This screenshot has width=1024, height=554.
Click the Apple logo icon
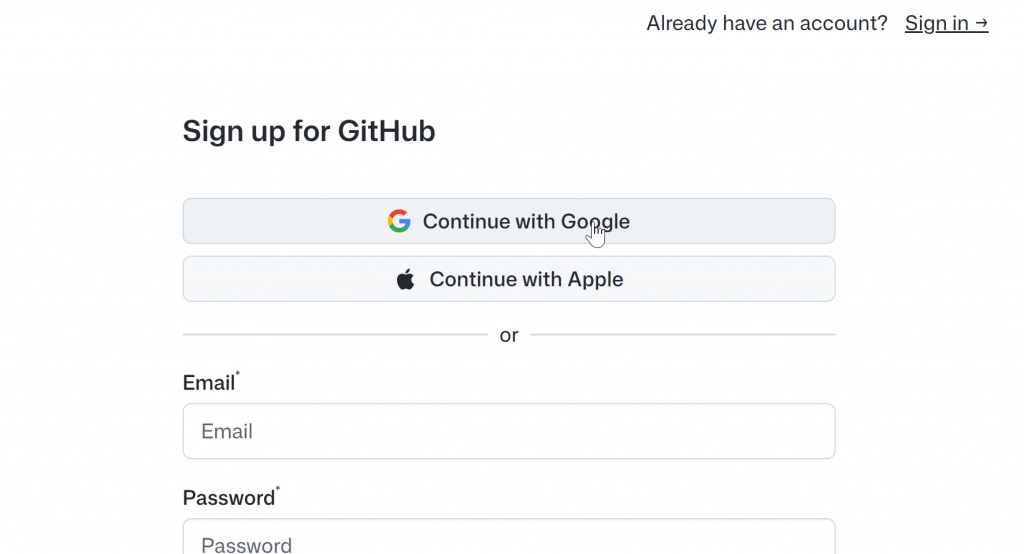coord(405,279)
